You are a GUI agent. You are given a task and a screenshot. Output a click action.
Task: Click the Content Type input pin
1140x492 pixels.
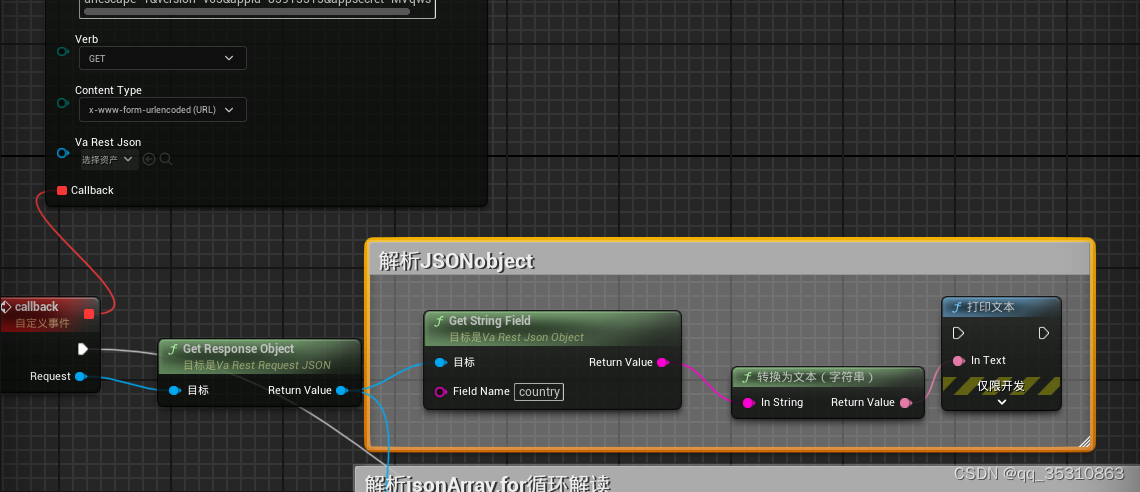[x=63, y=103]
